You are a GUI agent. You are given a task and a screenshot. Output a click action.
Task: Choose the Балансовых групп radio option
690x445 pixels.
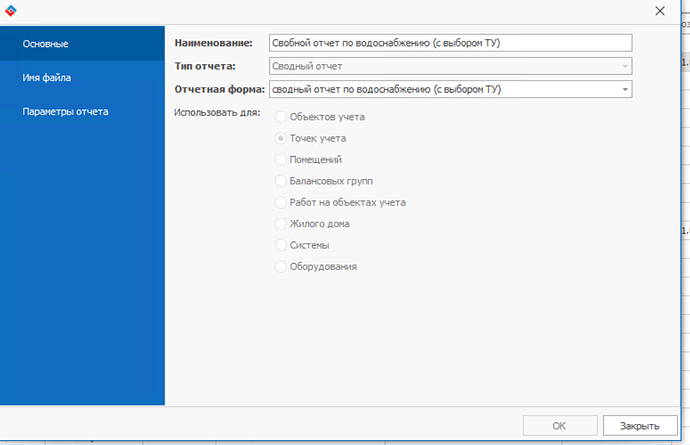pos(280,181)
